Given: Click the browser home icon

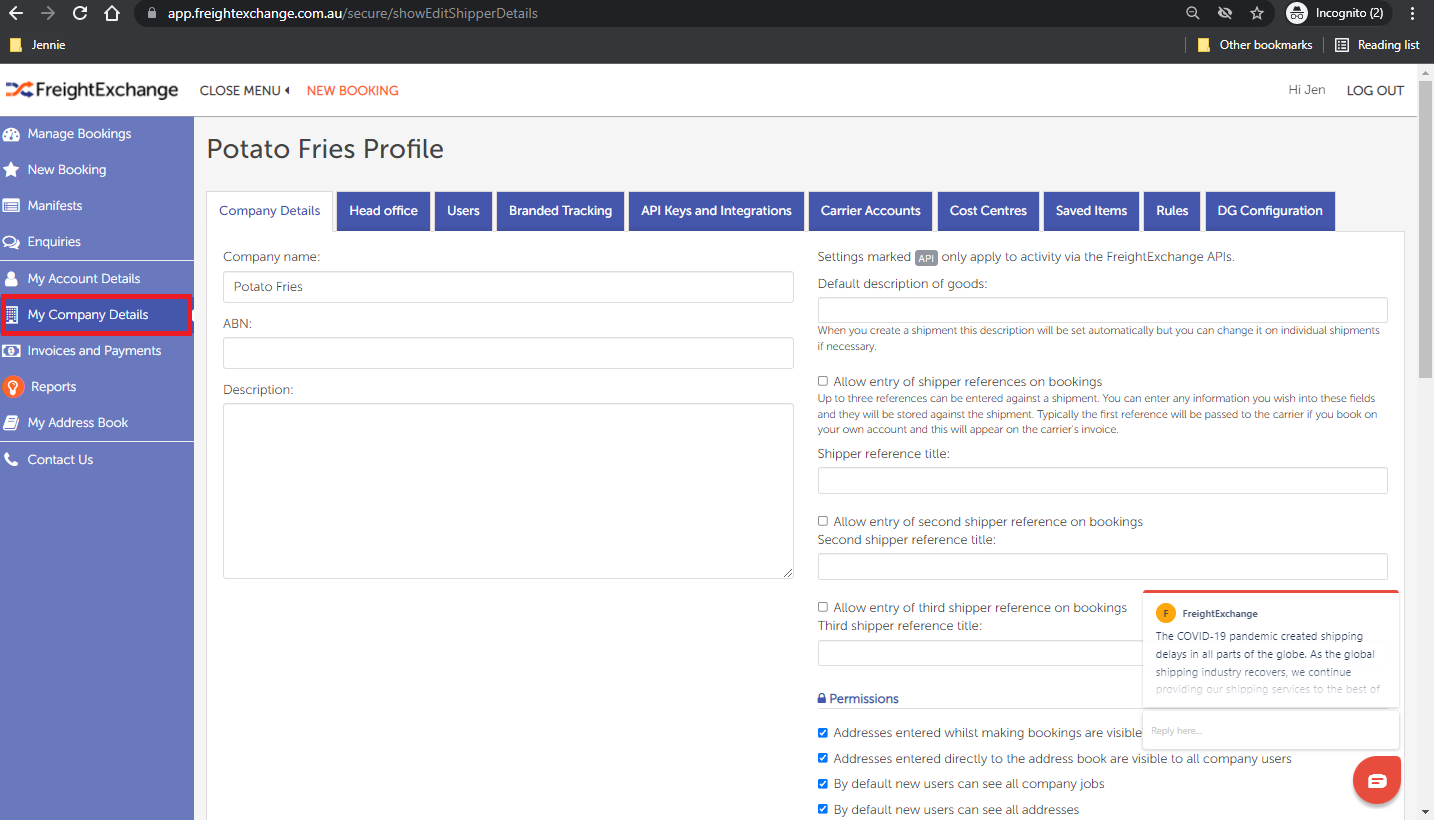Looking at the screenshot, I should tap(112, 13).
